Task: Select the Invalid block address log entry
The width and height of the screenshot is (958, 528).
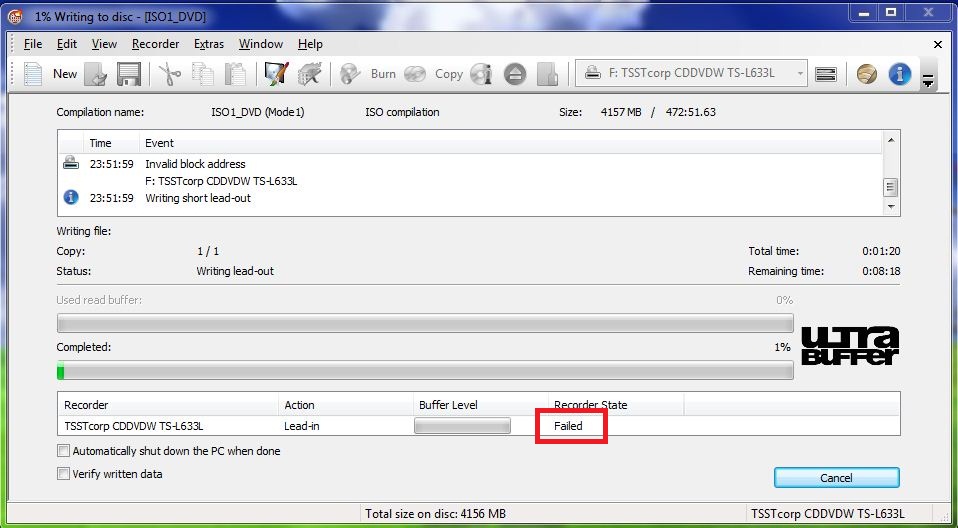Action: [195, 164]
